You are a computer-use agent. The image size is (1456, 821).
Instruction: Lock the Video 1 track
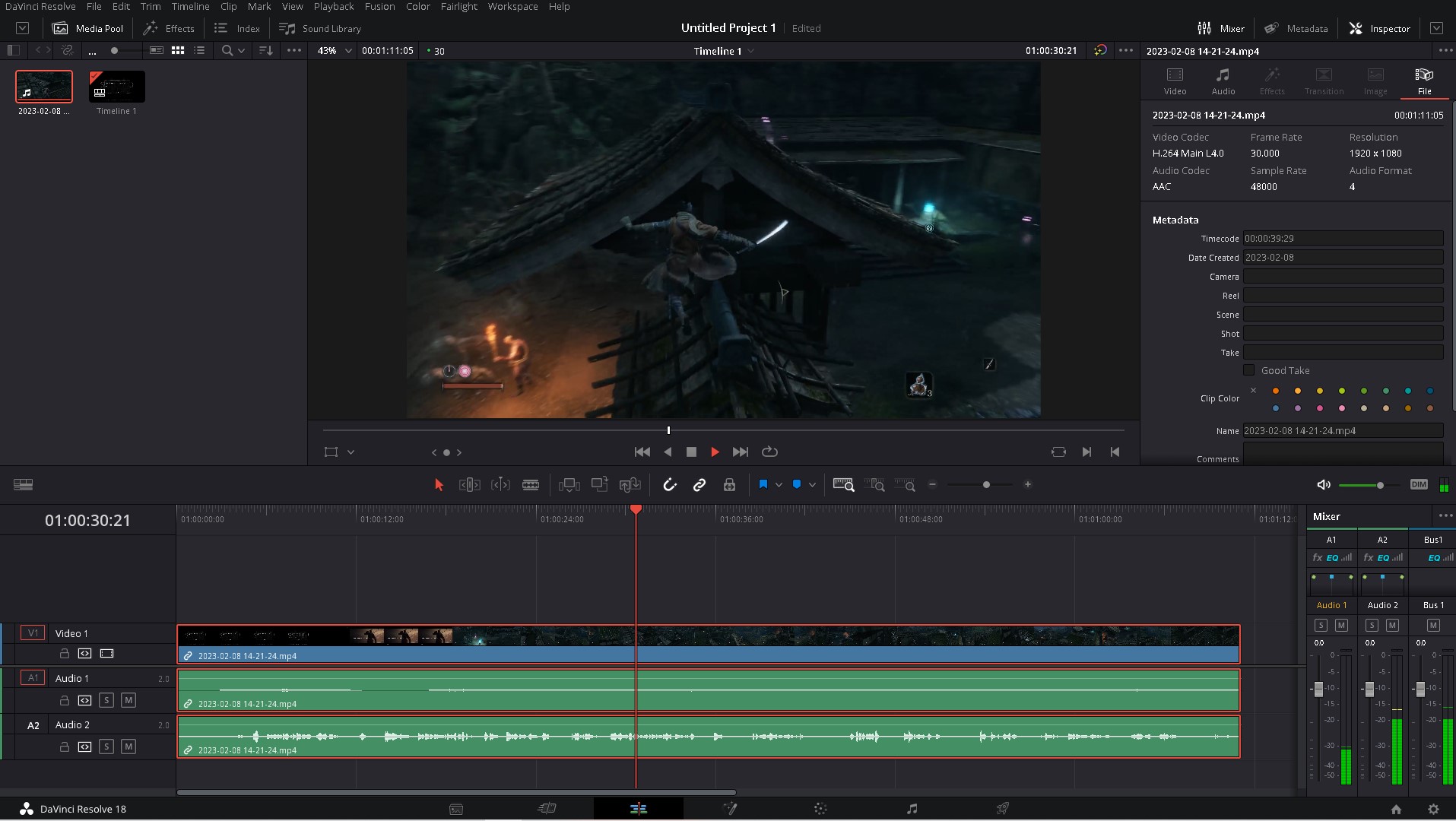point(65,653)
